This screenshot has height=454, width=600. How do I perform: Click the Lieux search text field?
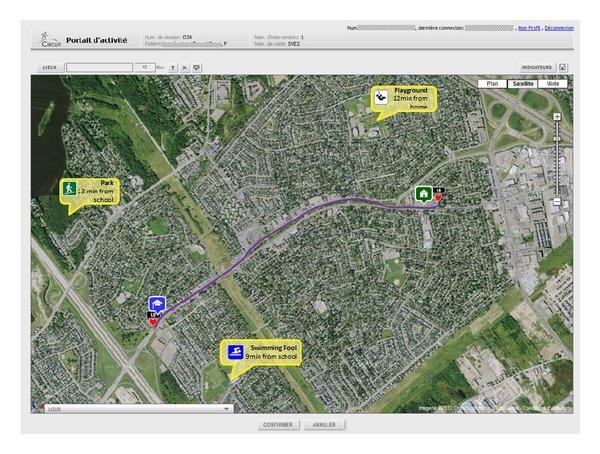[99, 67]
